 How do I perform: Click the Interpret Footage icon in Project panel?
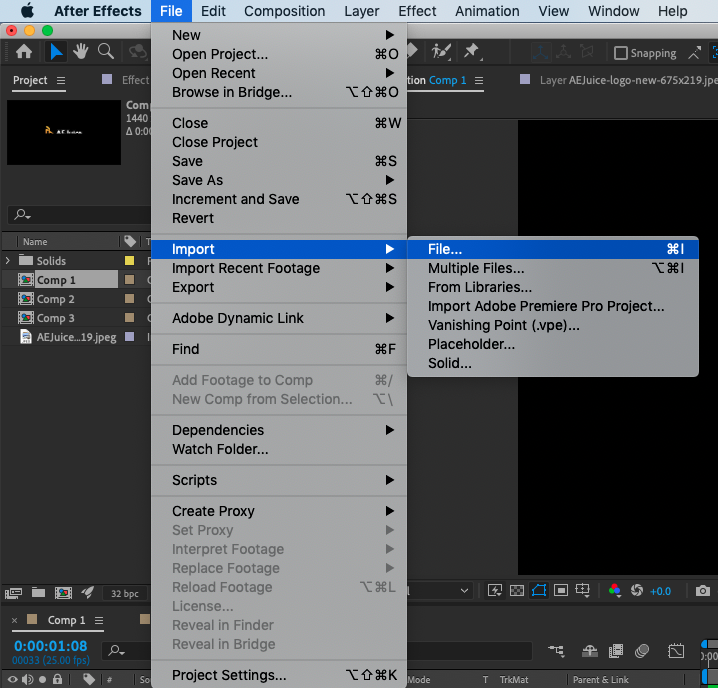pyautogui.click(x=13, y=593)
